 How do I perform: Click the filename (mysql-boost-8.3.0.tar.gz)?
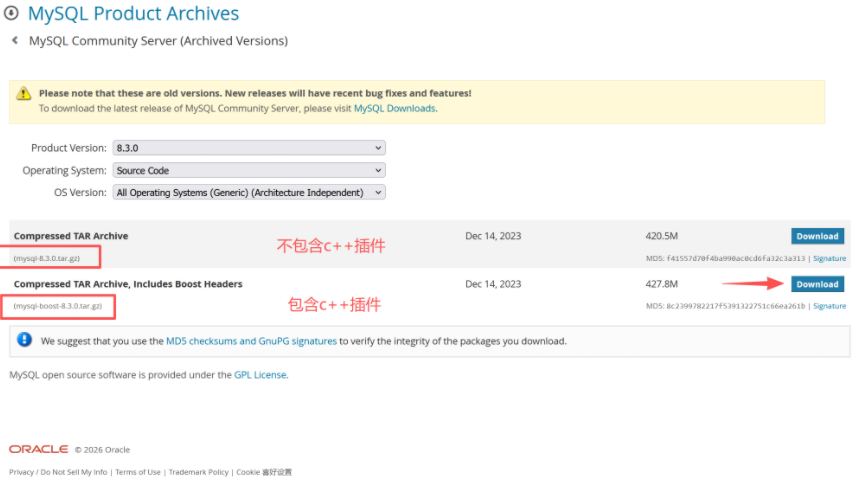click(58, 306)
